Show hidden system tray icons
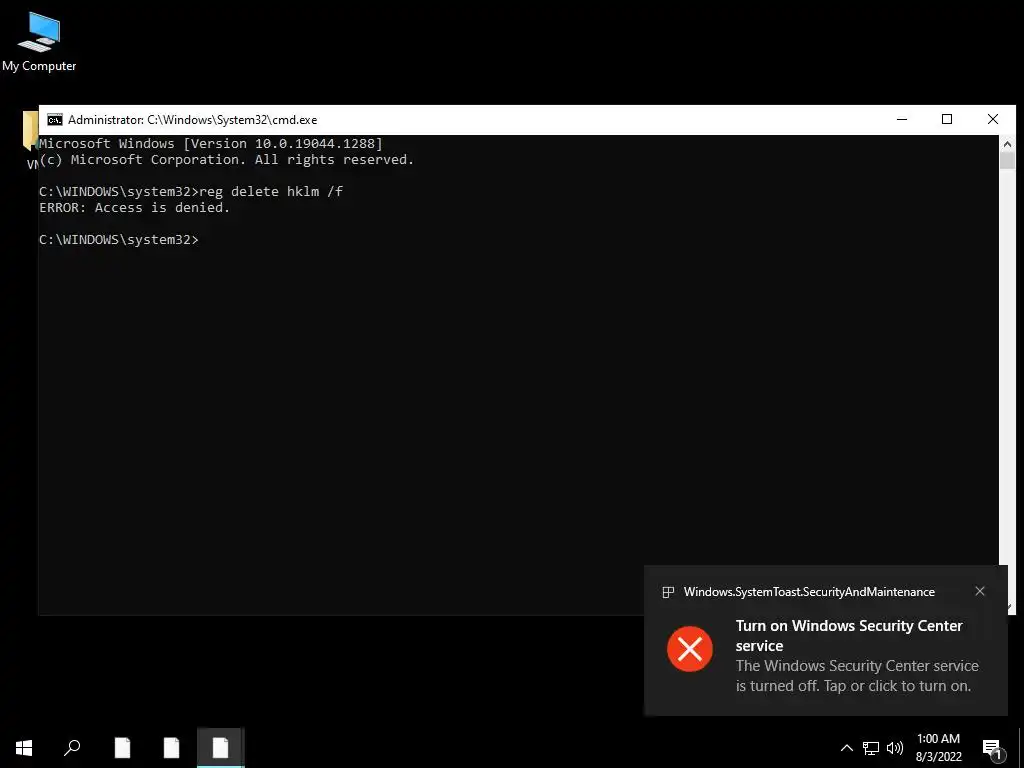This screenshot has width=1024, height=768. 846,748
